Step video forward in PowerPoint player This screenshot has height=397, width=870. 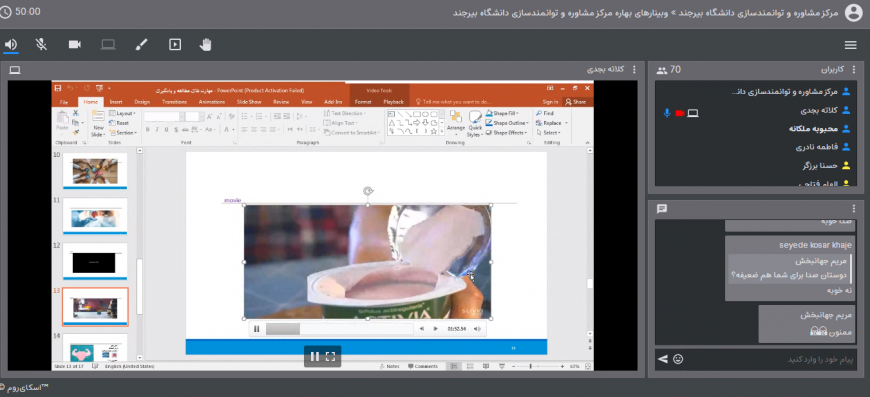pyautogui.click(x=436, y=329)
